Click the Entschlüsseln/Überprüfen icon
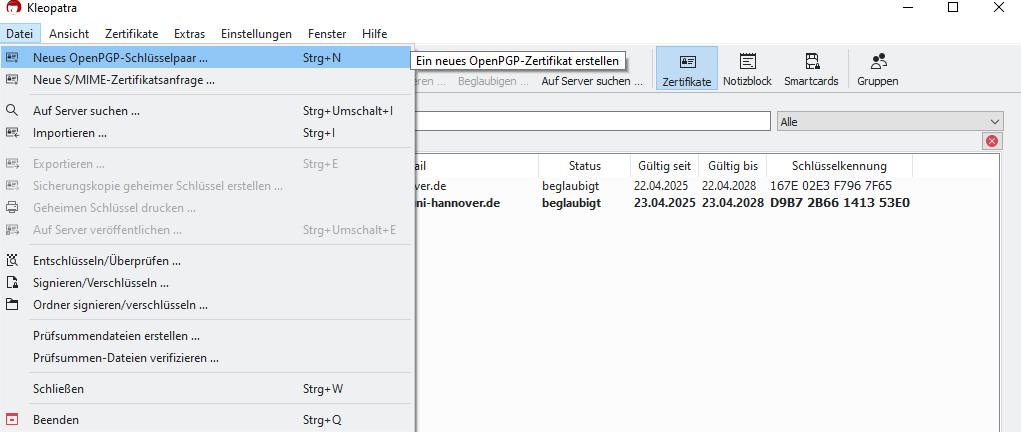The height and width of the screenshot is (432, 1021). coord(12,261)
